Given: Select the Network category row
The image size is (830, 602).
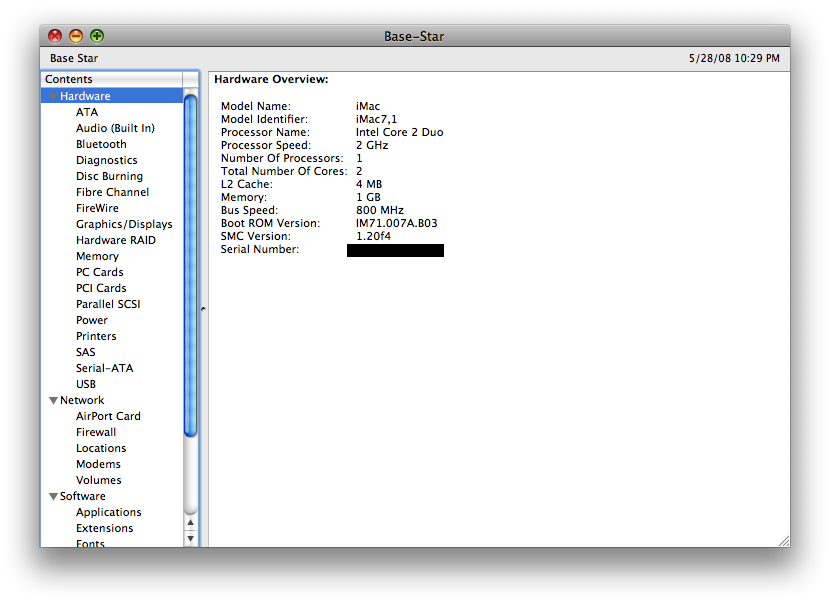Looking at the screenshot, I should 112,400.
